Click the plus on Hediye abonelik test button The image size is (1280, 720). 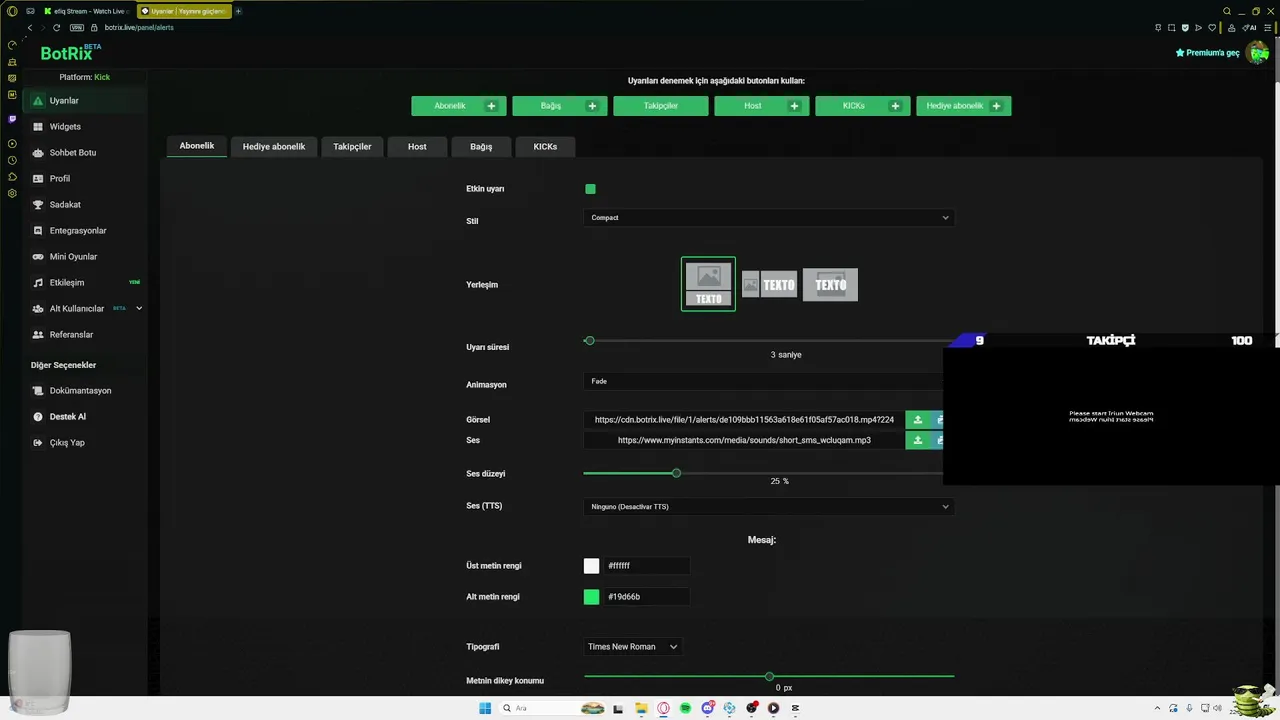click(x=996, y=106)
